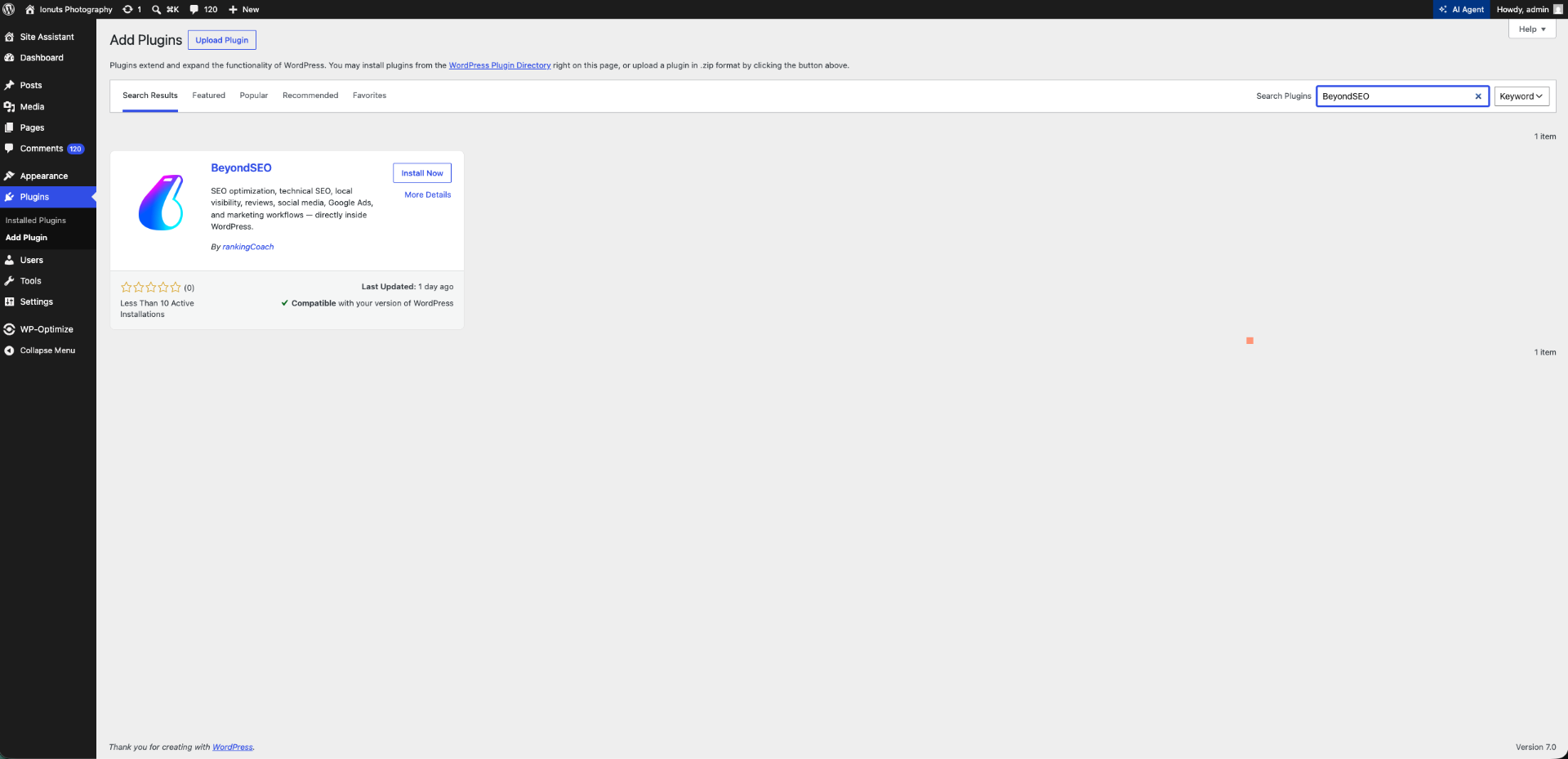This screenshot has width=1568, height=759.
Task: Open the Add Plugin submenu item
Action: point(27,238)
